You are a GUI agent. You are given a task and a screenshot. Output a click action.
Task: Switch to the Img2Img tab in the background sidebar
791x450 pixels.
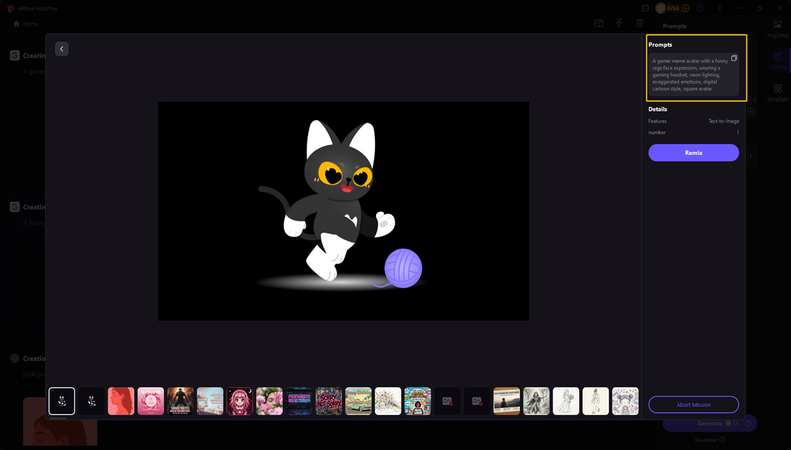(777, 29)
